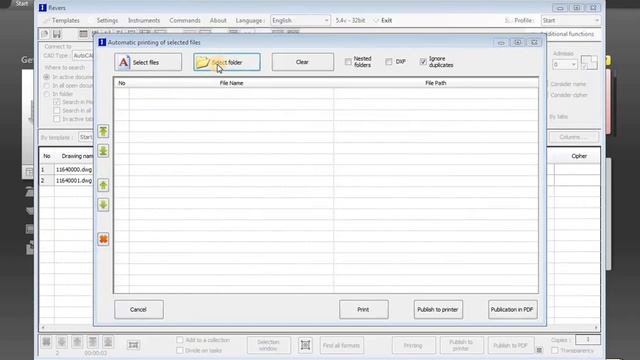This screenshot has height=360, width=640.
Task: Click the fit-frame icon left of Add to a collection
Action: tap(133, 345)
